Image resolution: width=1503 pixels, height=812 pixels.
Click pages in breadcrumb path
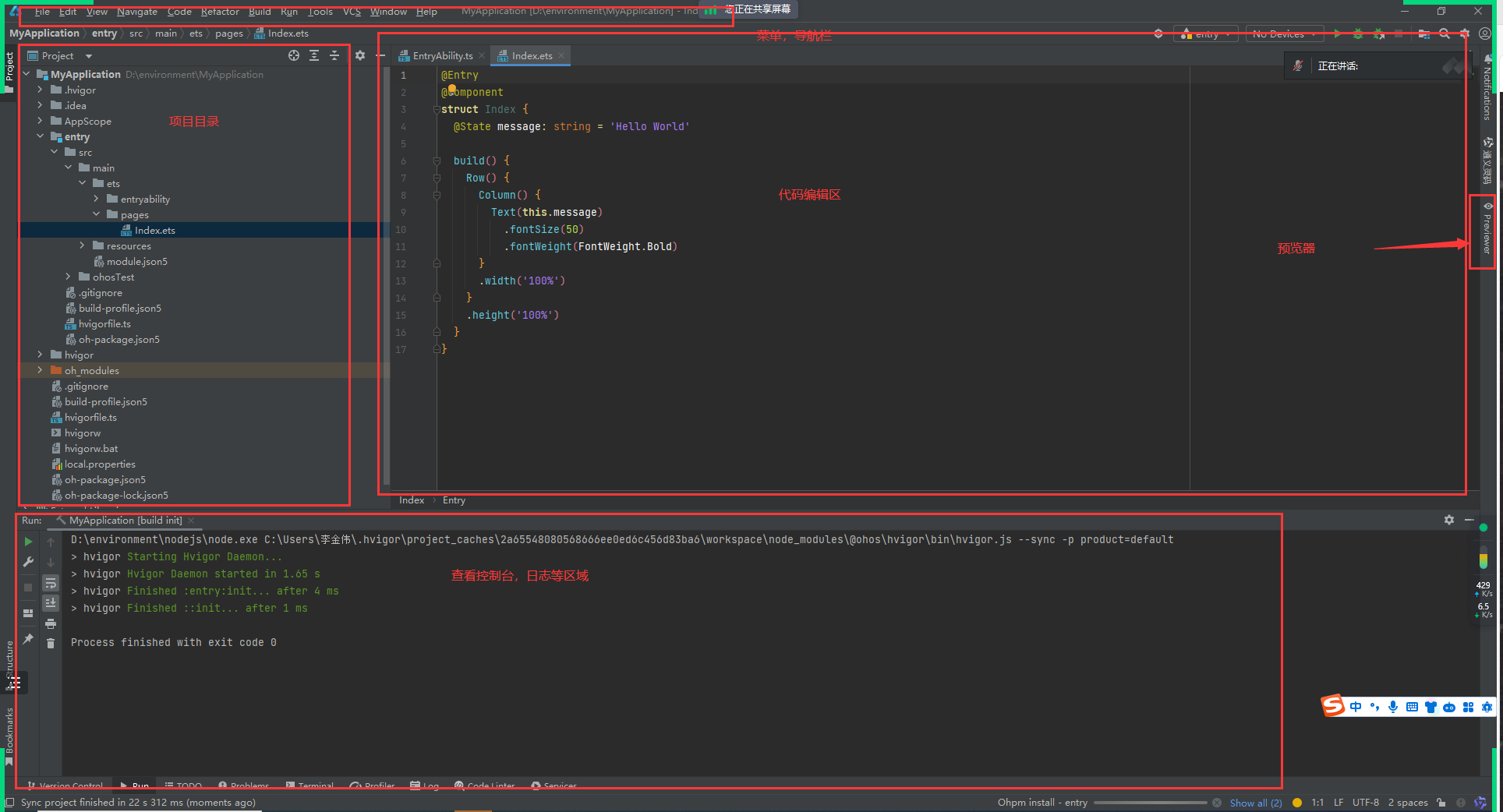(x=229, y=34)
